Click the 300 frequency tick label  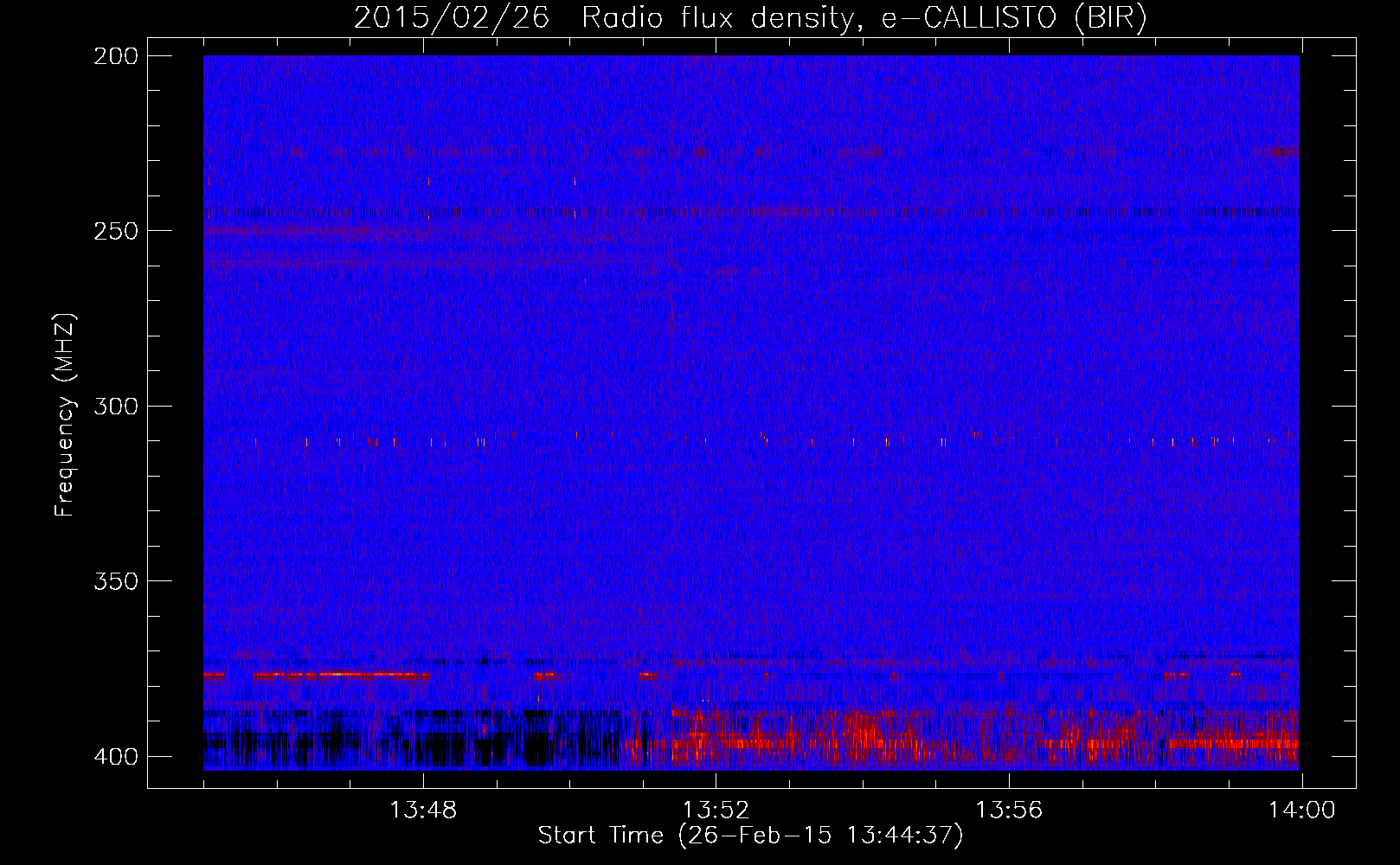(x=115, y=406)
